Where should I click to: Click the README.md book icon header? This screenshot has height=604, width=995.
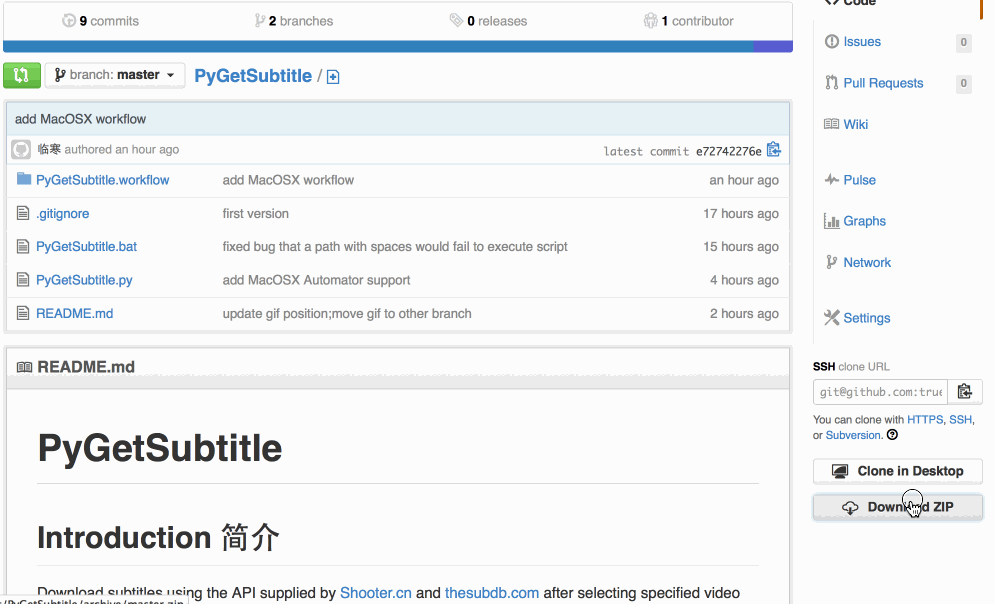(x=24, y=367)
